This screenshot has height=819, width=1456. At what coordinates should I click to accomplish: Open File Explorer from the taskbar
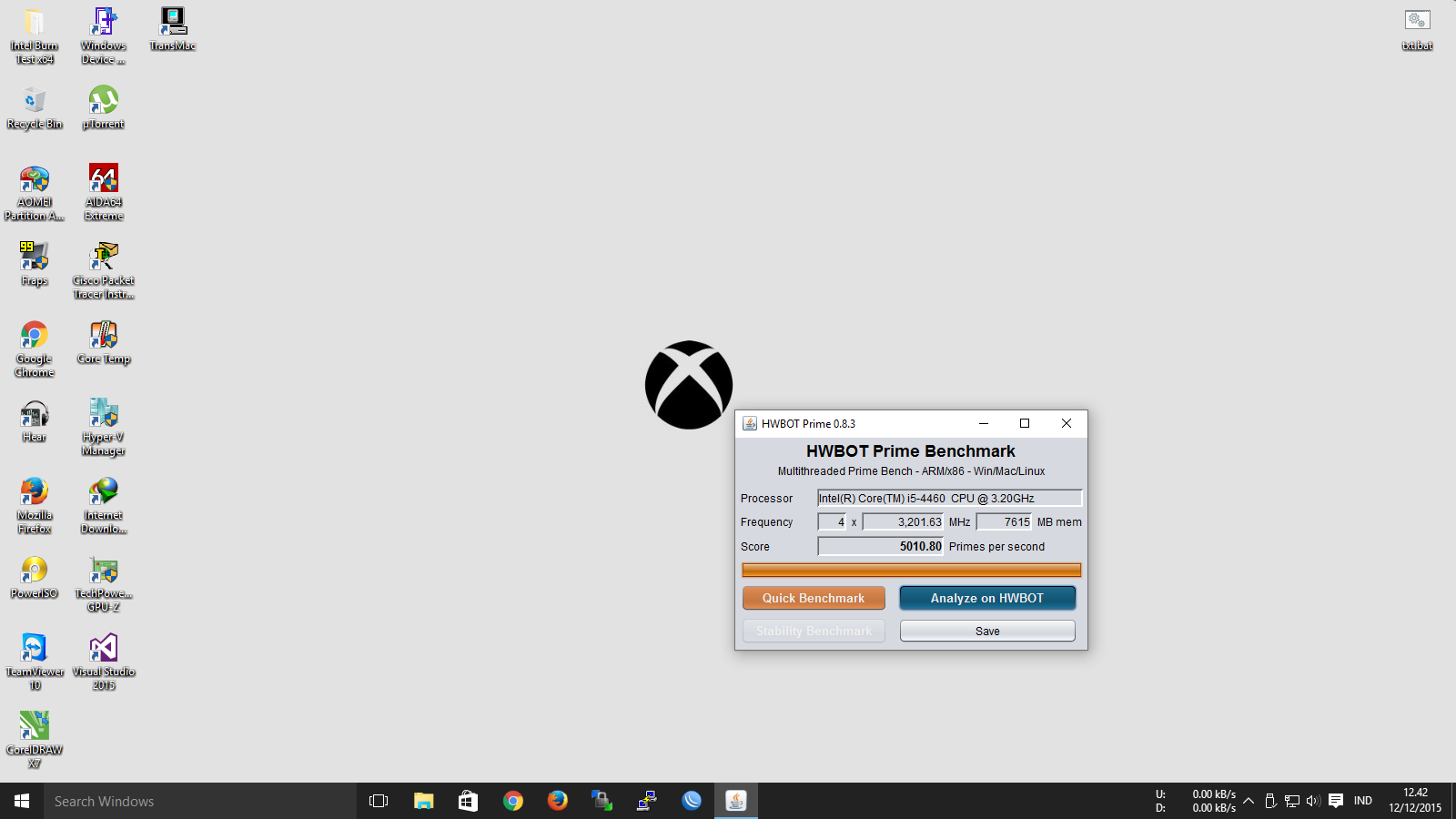click(424, 801)
